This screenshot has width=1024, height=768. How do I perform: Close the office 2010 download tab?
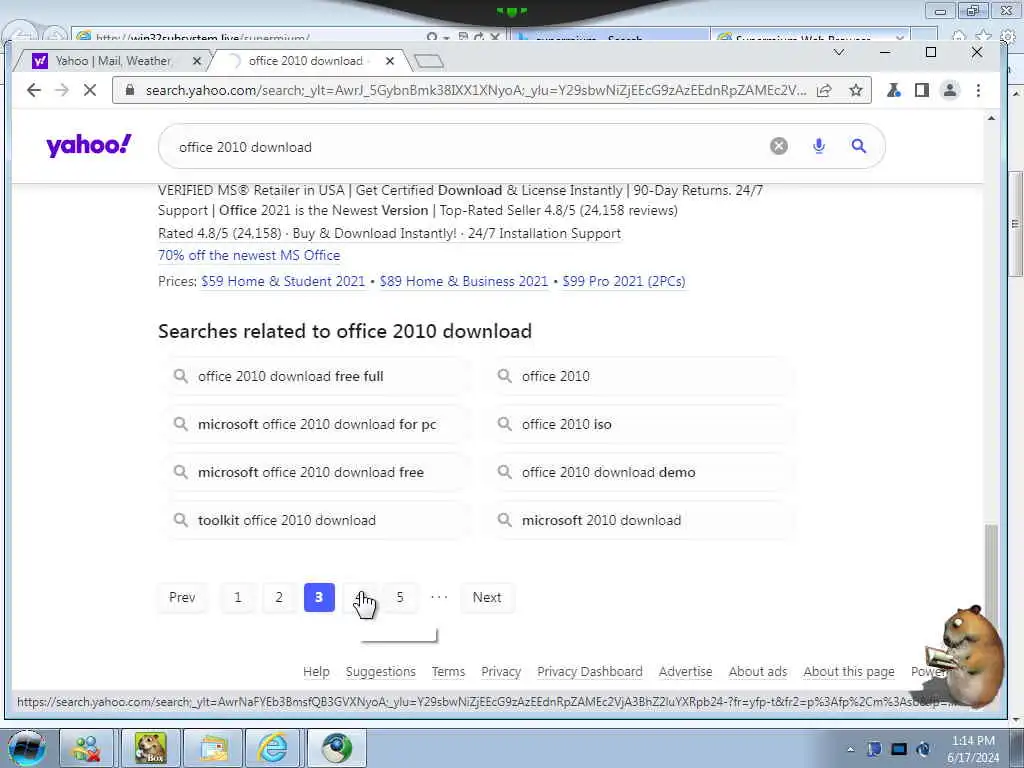coord(390,61)
